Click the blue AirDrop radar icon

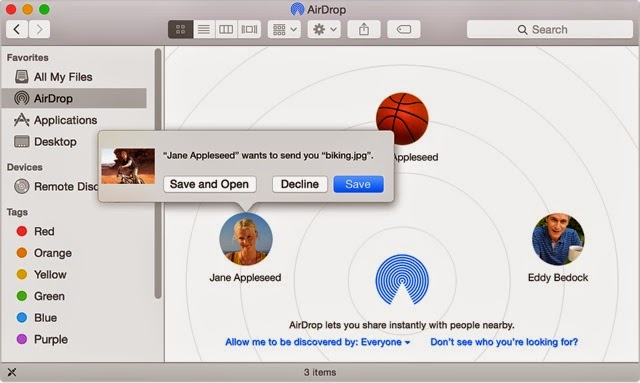(402, 280)
